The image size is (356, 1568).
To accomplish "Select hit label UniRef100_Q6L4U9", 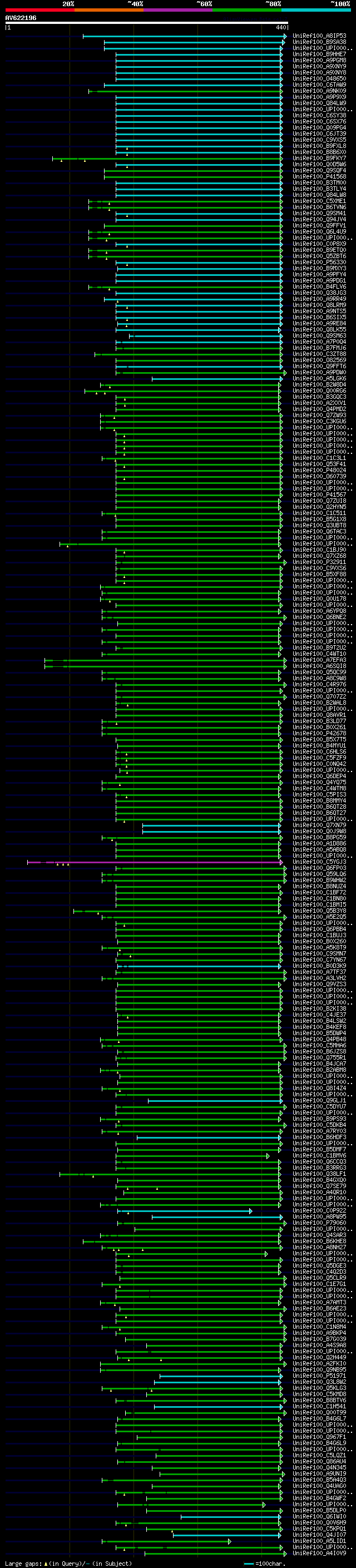I will click(x=319, y=232).
